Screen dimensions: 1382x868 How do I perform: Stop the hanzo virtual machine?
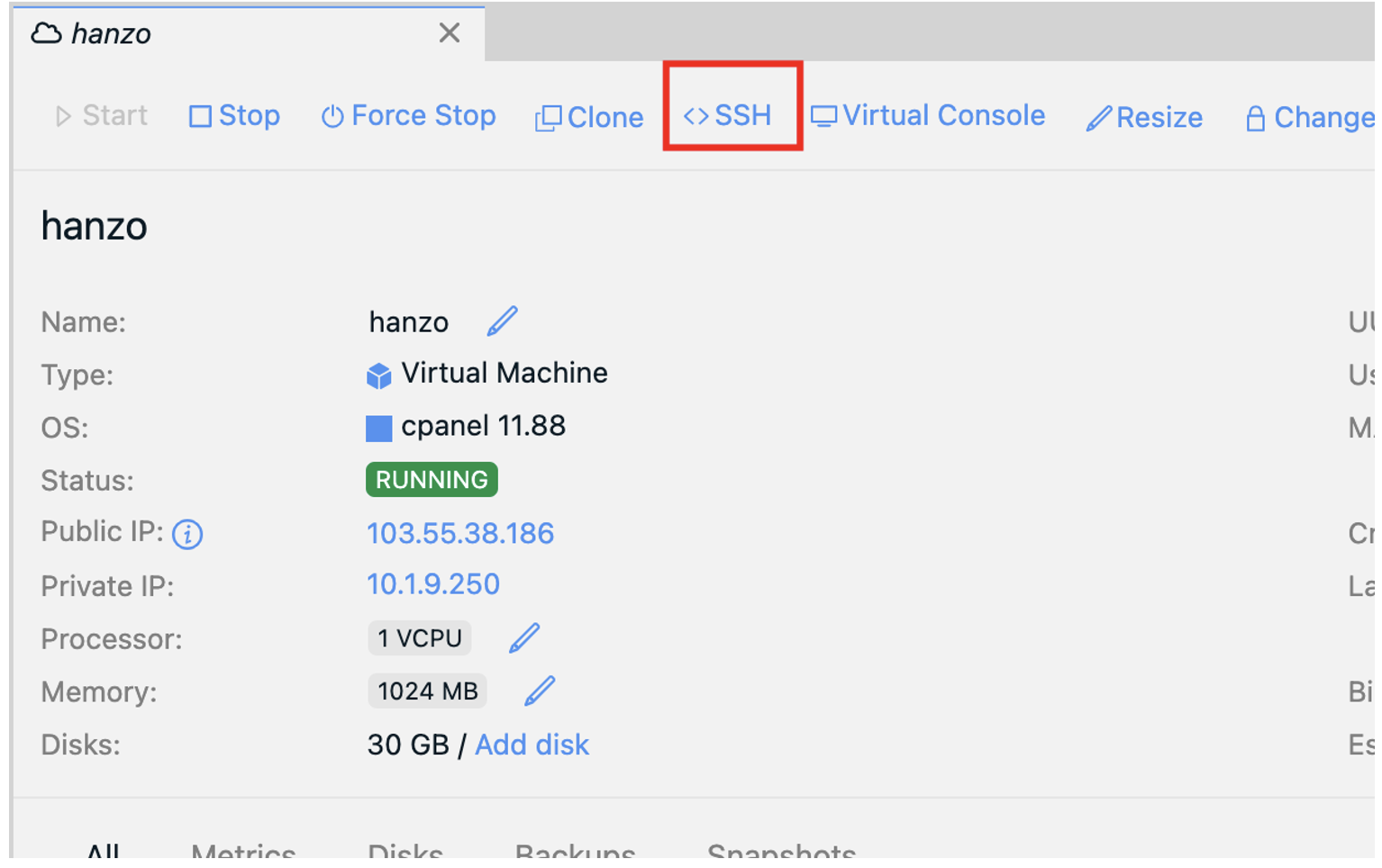click(x=233, y=115)
